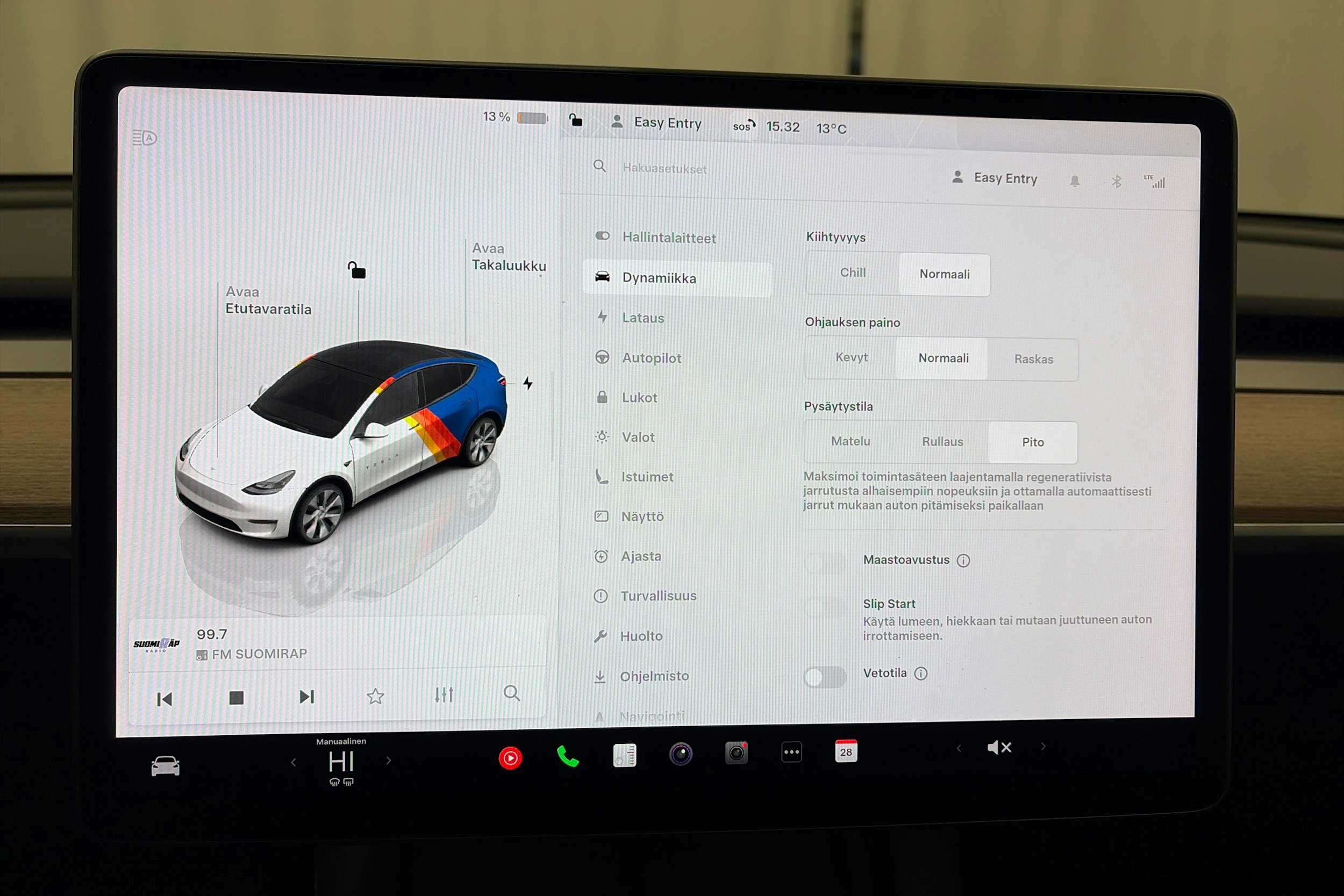
Task: Open the calendar app from the dock
Action: click(846, 752)
